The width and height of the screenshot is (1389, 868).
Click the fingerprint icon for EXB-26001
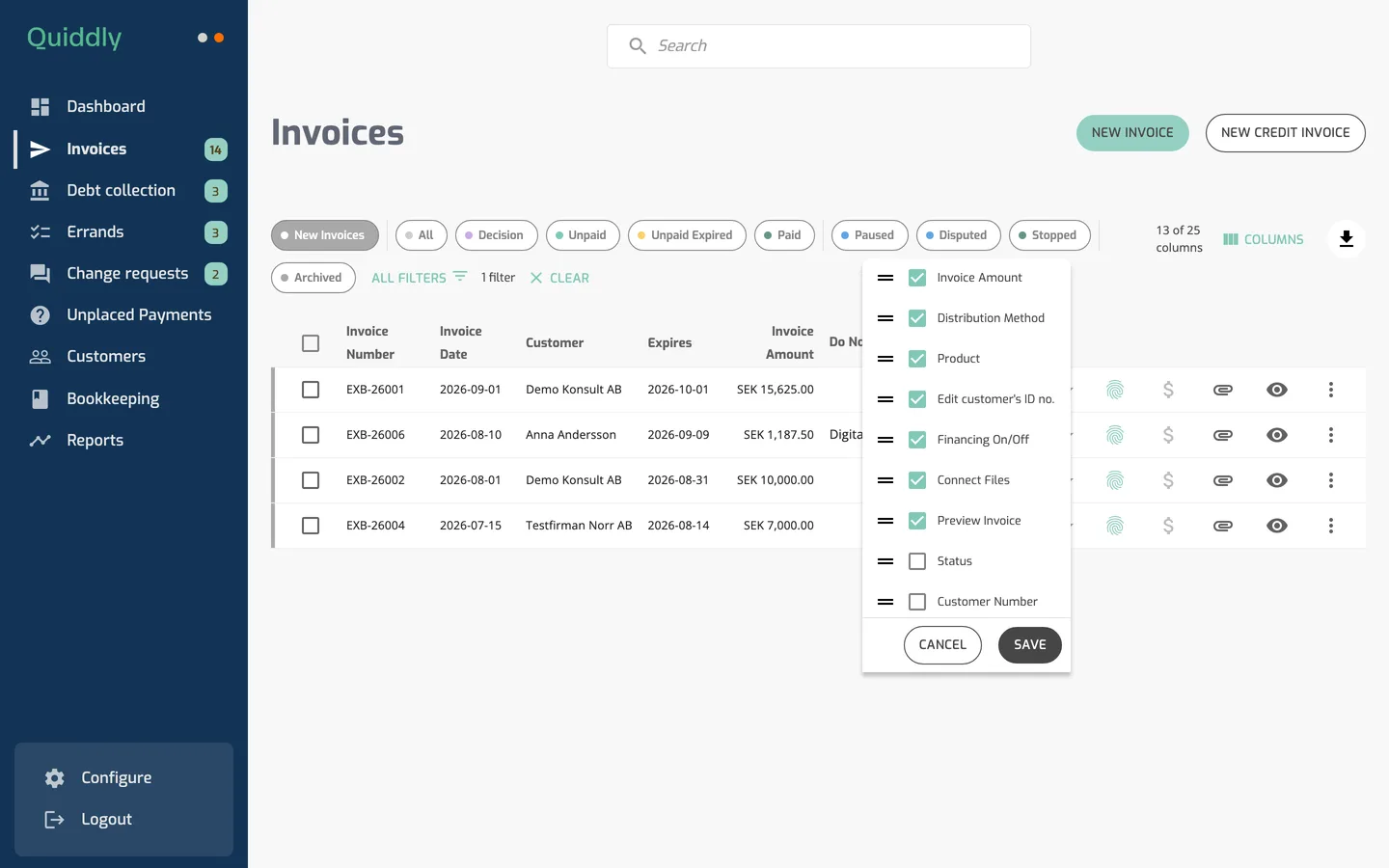click(1115, 390)
